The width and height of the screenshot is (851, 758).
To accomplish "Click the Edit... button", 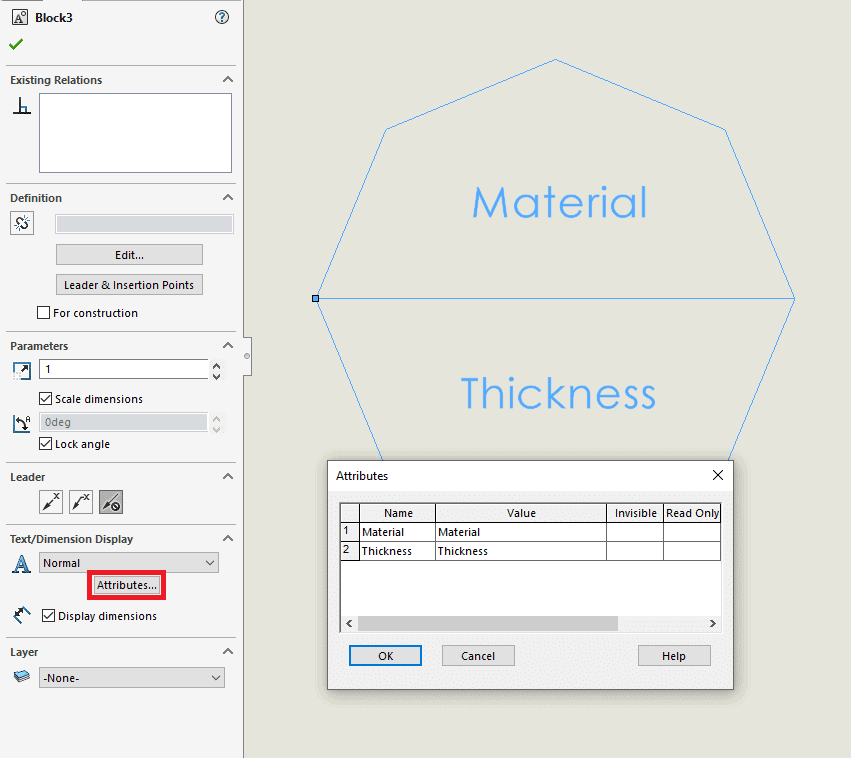I will (x=129, y=254).
